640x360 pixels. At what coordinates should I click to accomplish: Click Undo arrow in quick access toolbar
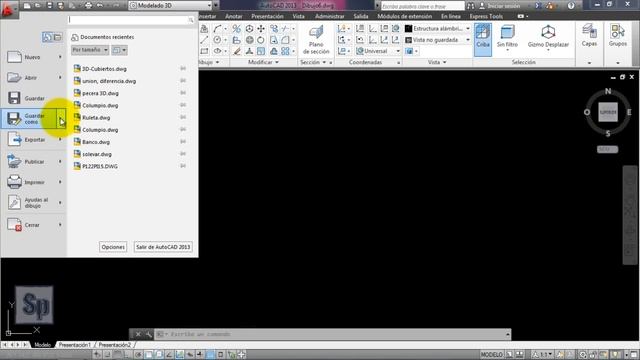click(100, 6)
